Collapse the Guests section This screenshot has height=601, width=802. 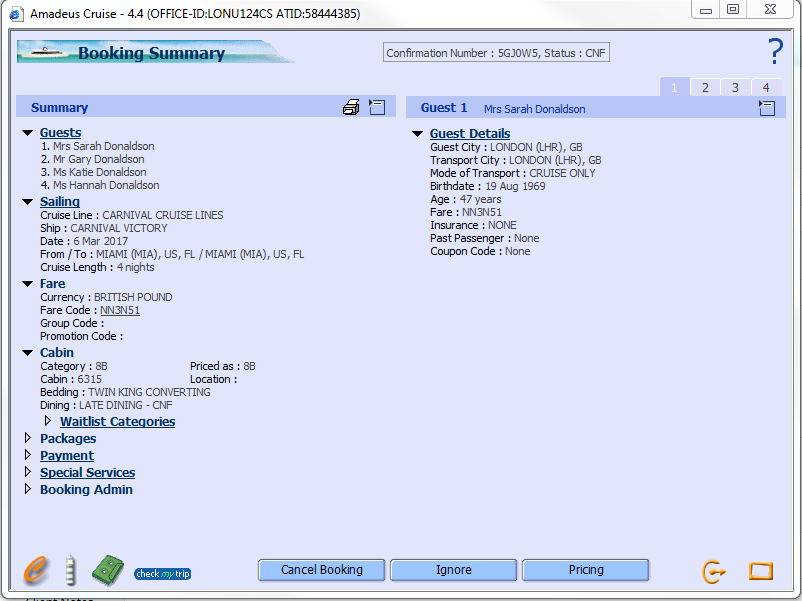(28, 133)
